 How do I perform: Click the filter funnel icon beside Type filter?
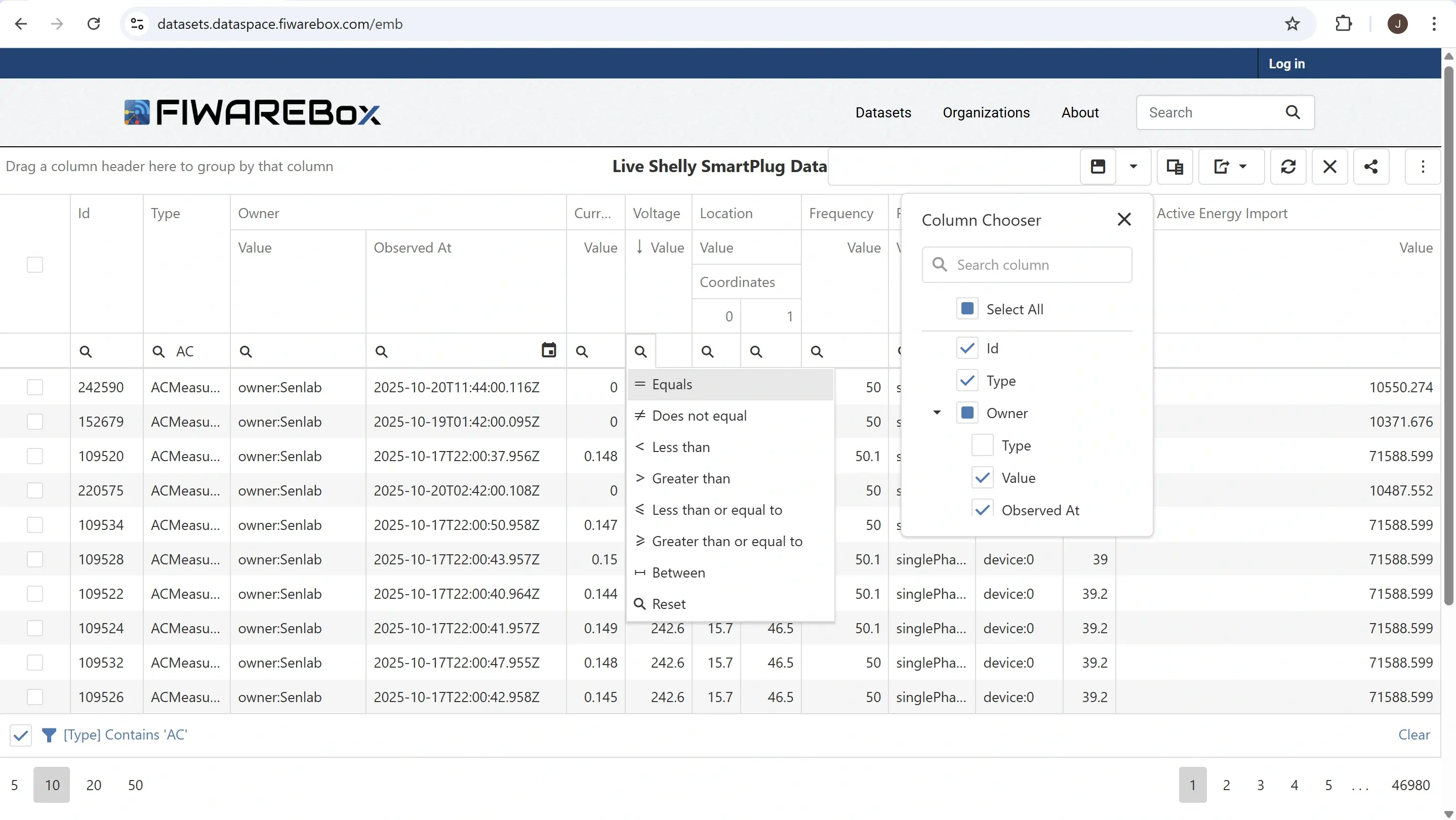pos(49,734)
